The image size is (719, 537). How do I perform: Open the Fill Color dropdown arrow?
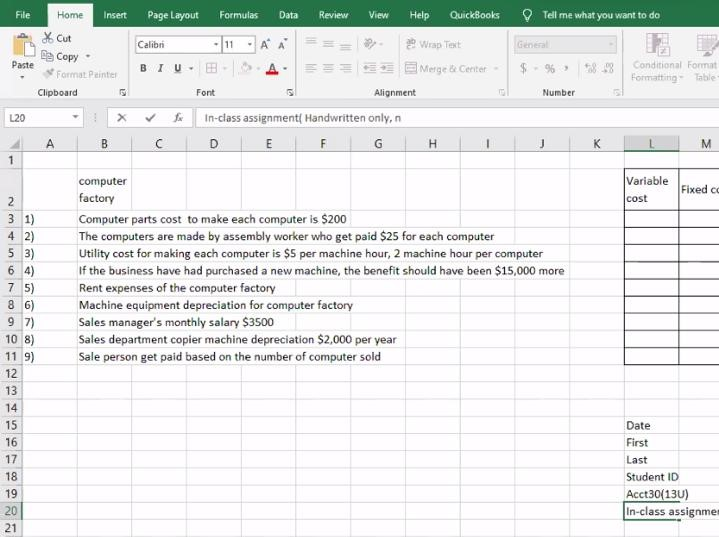click(258, 69)
